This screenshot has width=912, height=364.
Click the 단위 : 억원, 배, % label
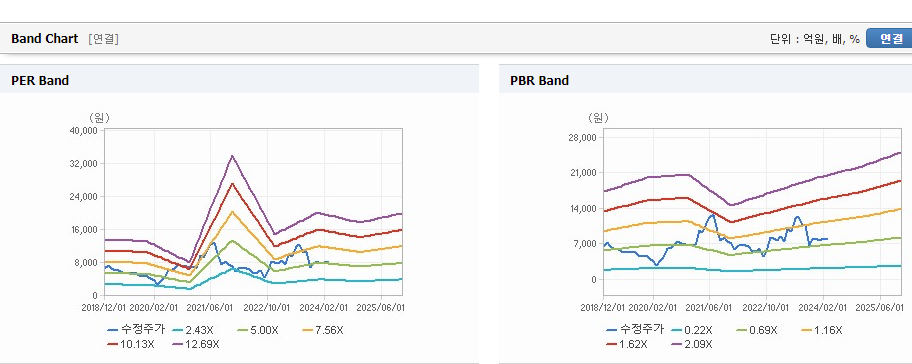814,39
